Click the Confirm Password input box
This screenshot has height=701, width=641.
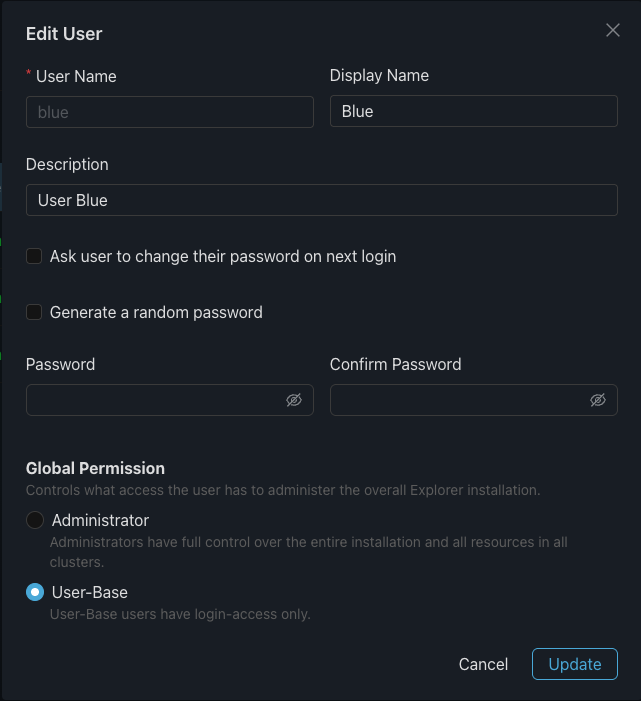pos(458,400)
